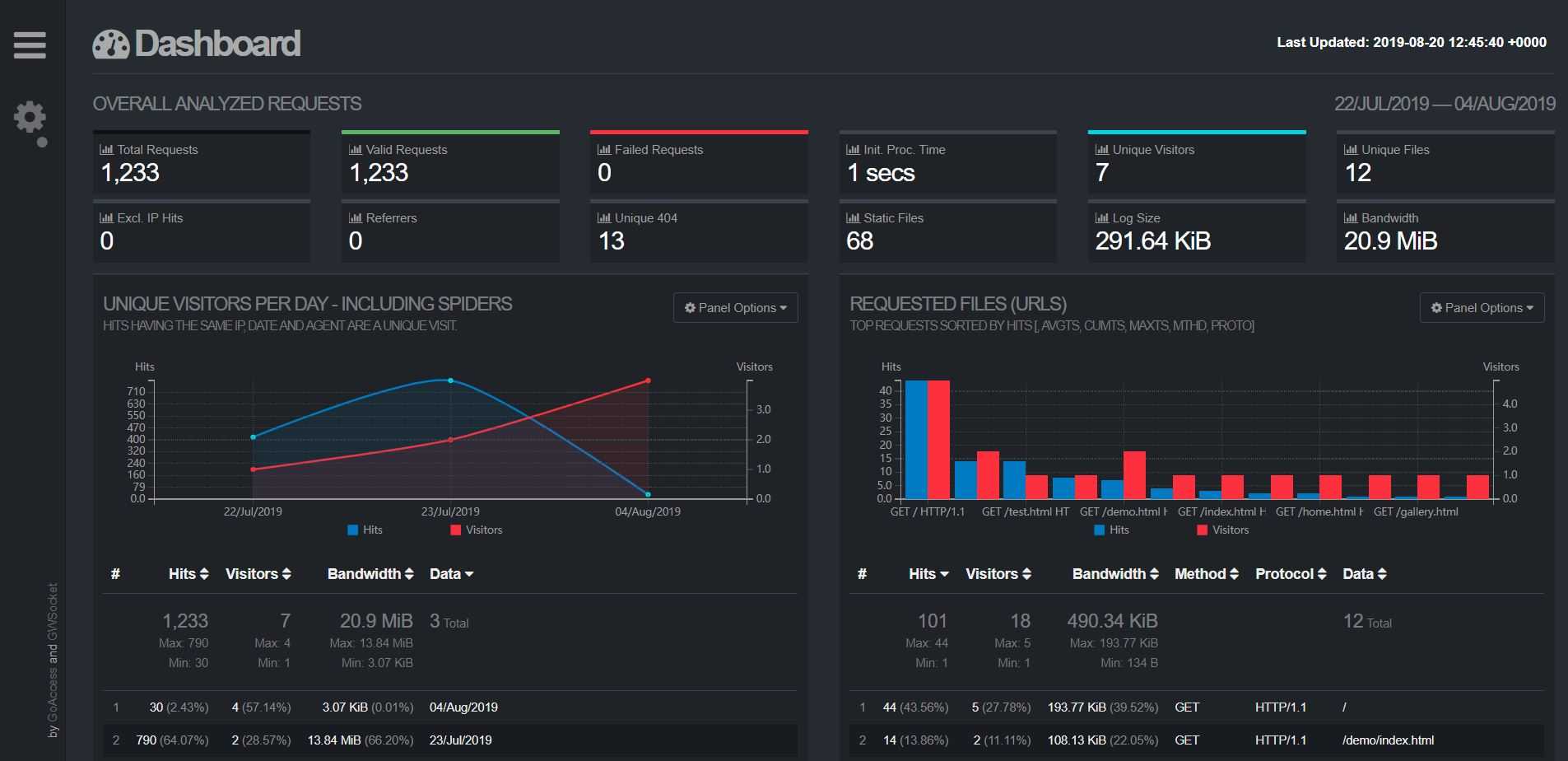Select the /demo/index.html request row
Image resolution: width=1568 pixels, height=761 pixels.
tap(1196, 740)
